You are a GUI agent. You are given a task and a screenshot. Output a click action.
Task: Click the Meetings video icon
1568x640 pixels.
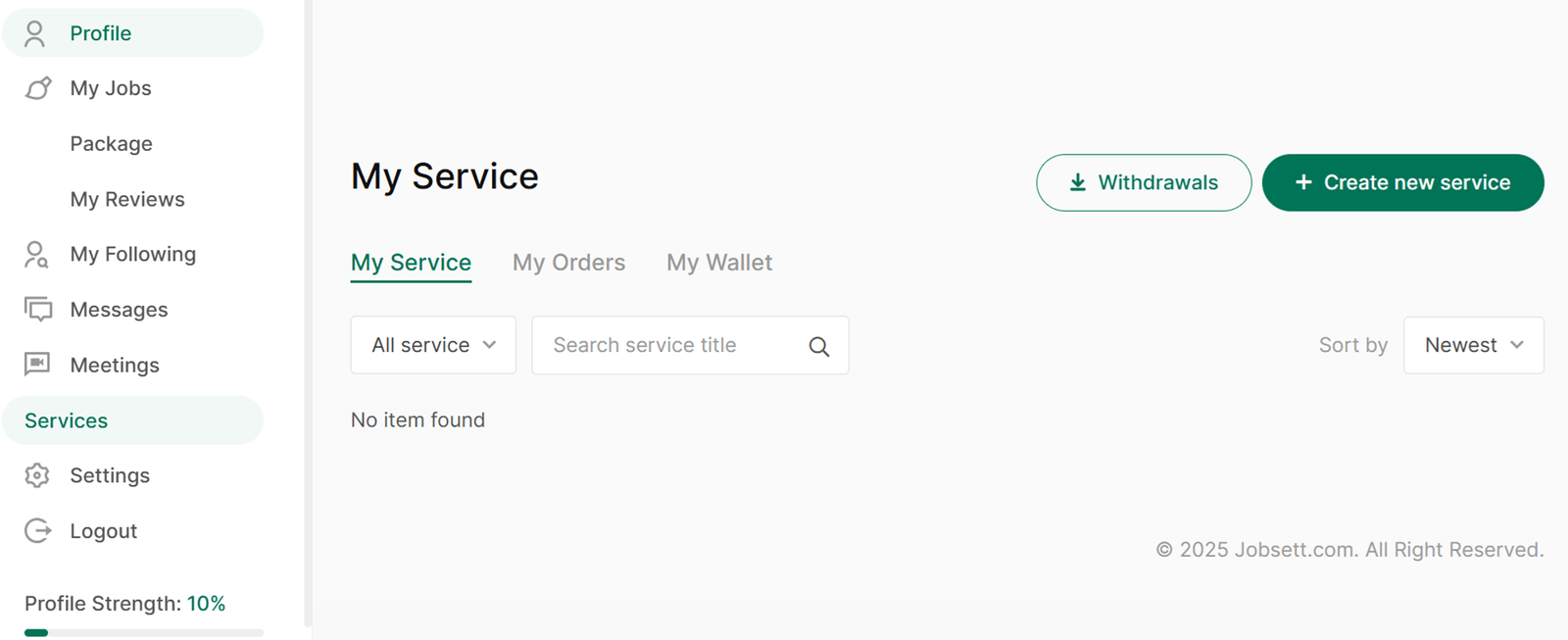click(37, 365)
